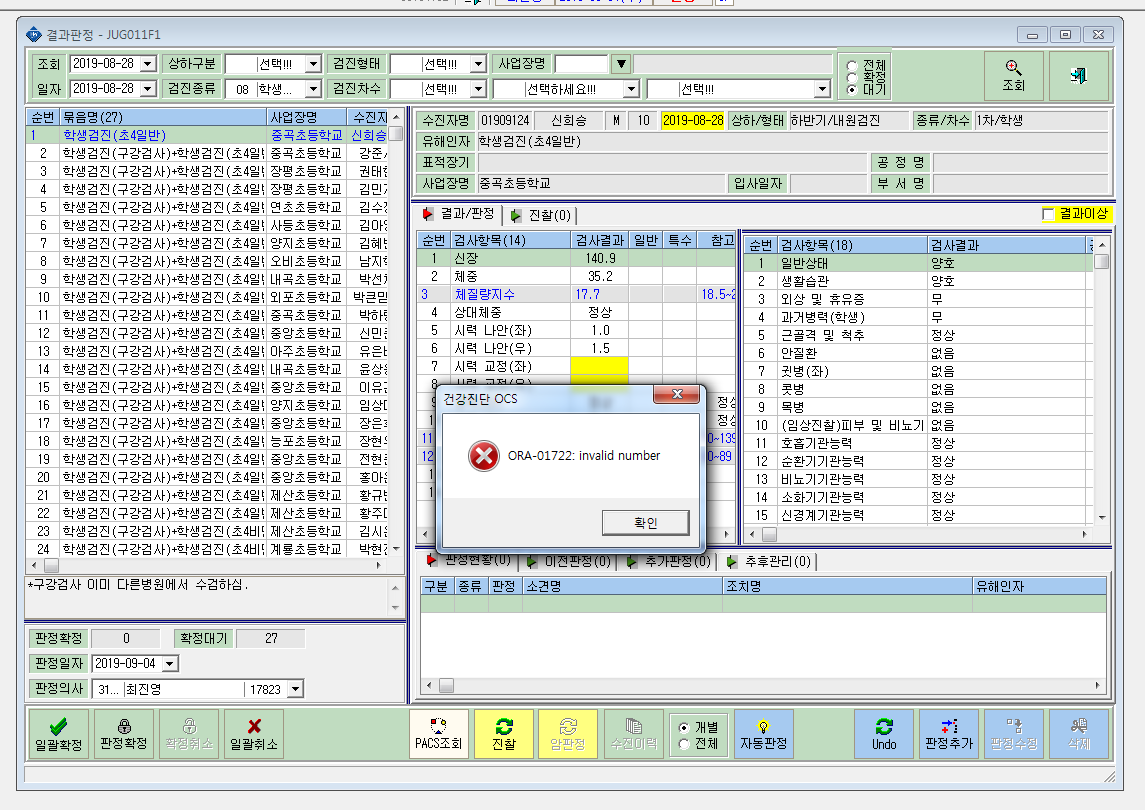
Task: Click the 자동판정 lightbulb icon
Action: (x=763, y=726)
